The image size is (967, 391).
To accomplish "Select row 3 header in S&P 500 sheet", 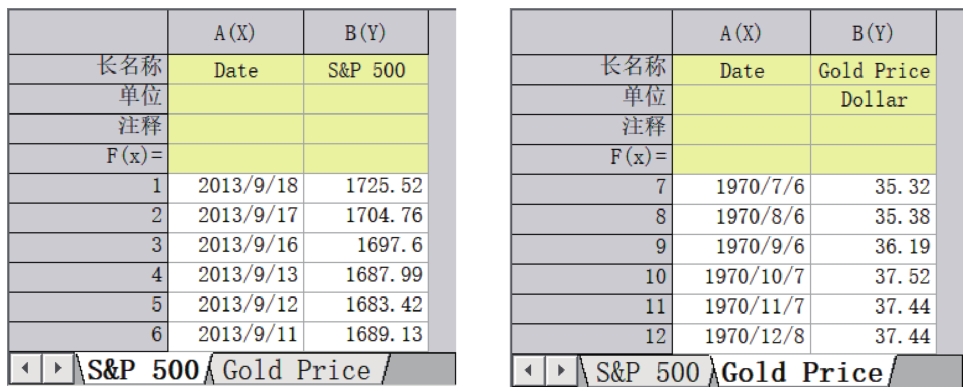I will [88, 245].
